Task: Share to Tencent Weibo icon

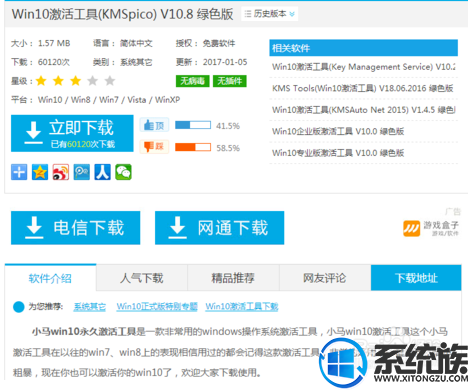Action: [82, 172]
